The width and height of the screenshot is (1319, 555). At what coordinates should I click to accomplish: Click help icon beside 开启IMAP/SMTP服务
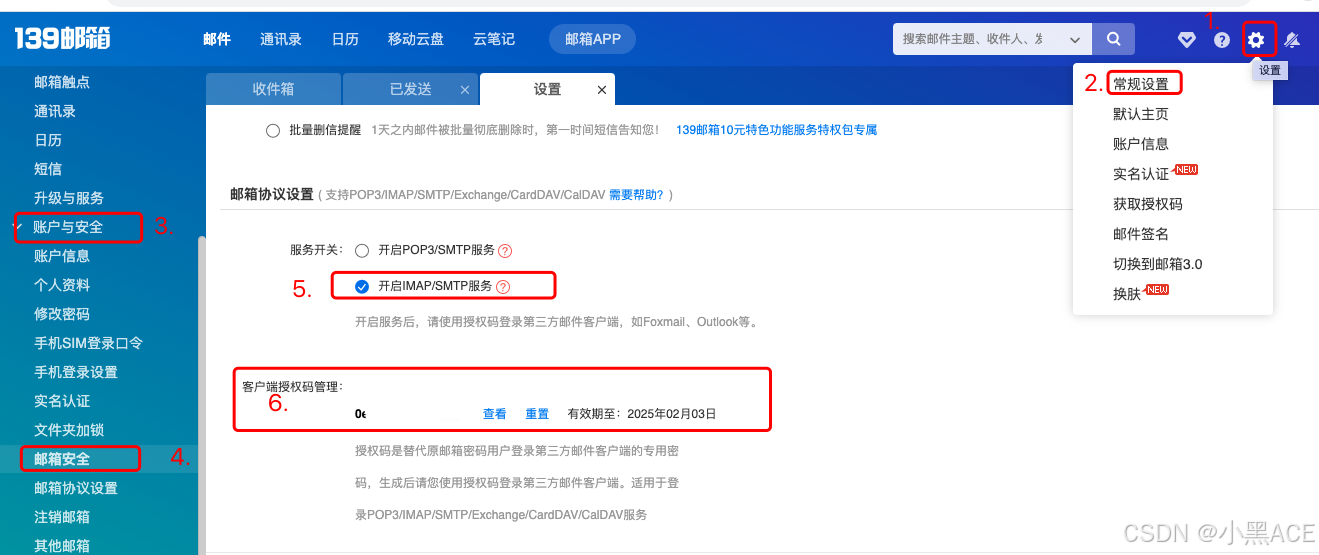click(503, 287)
